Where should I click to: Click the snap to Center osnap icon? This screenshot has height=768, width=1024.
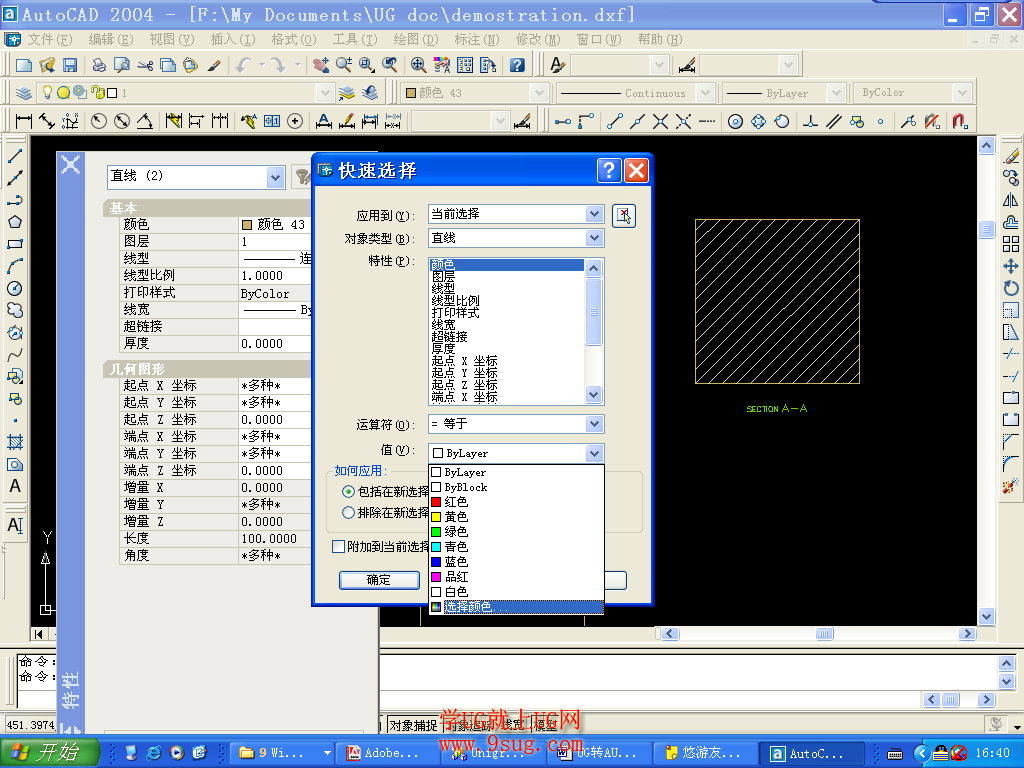(x=735, y=121)
